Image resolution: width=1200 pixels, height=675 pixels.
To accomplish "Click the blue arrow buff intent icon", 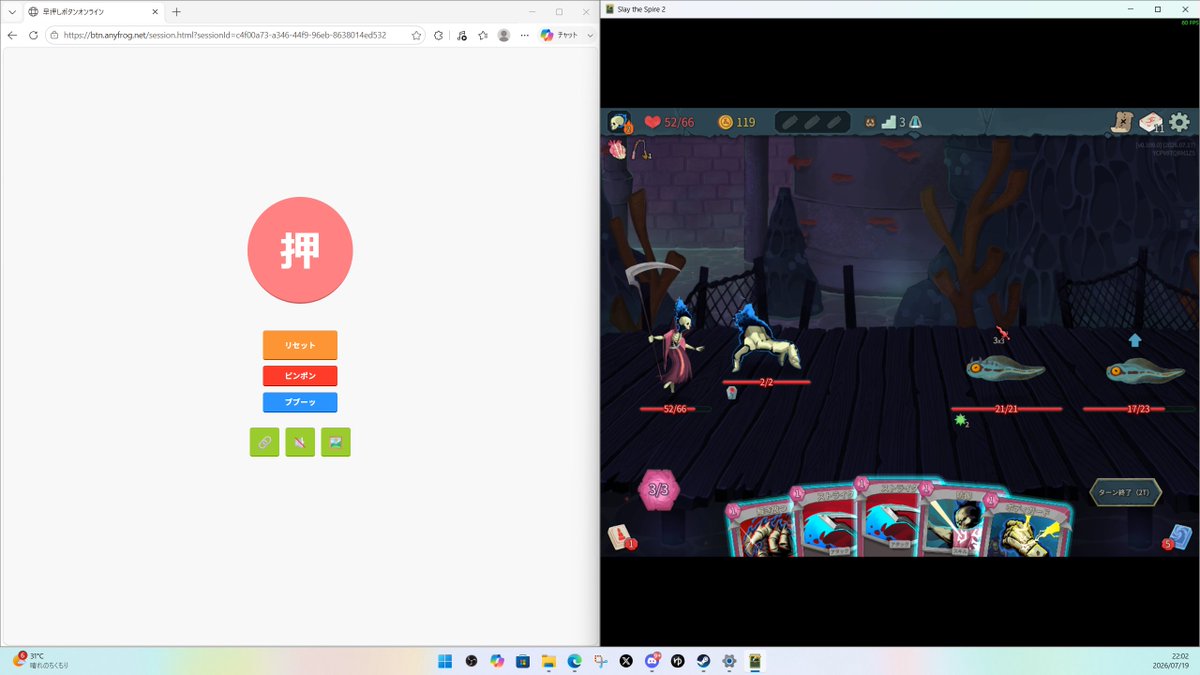I will (1135, 340).
